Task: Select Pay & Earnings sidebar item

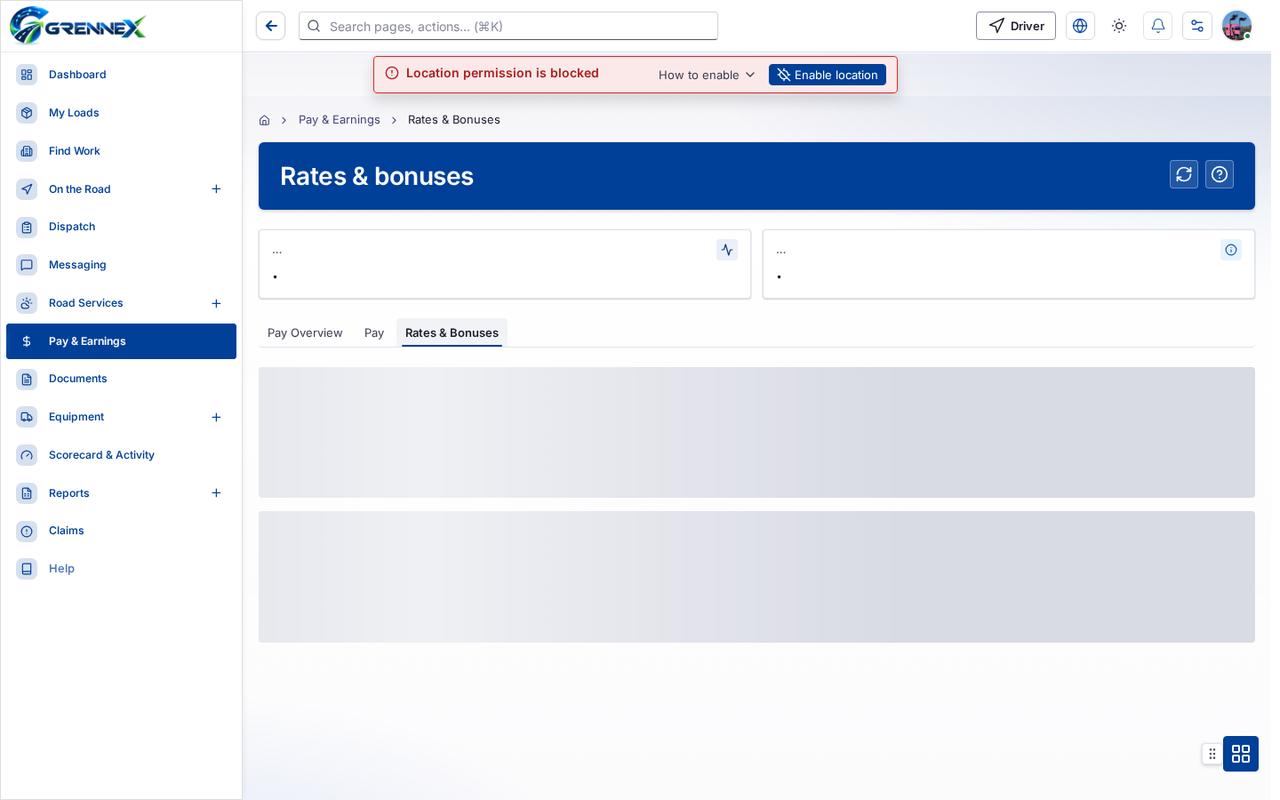Action: point(121,341)
